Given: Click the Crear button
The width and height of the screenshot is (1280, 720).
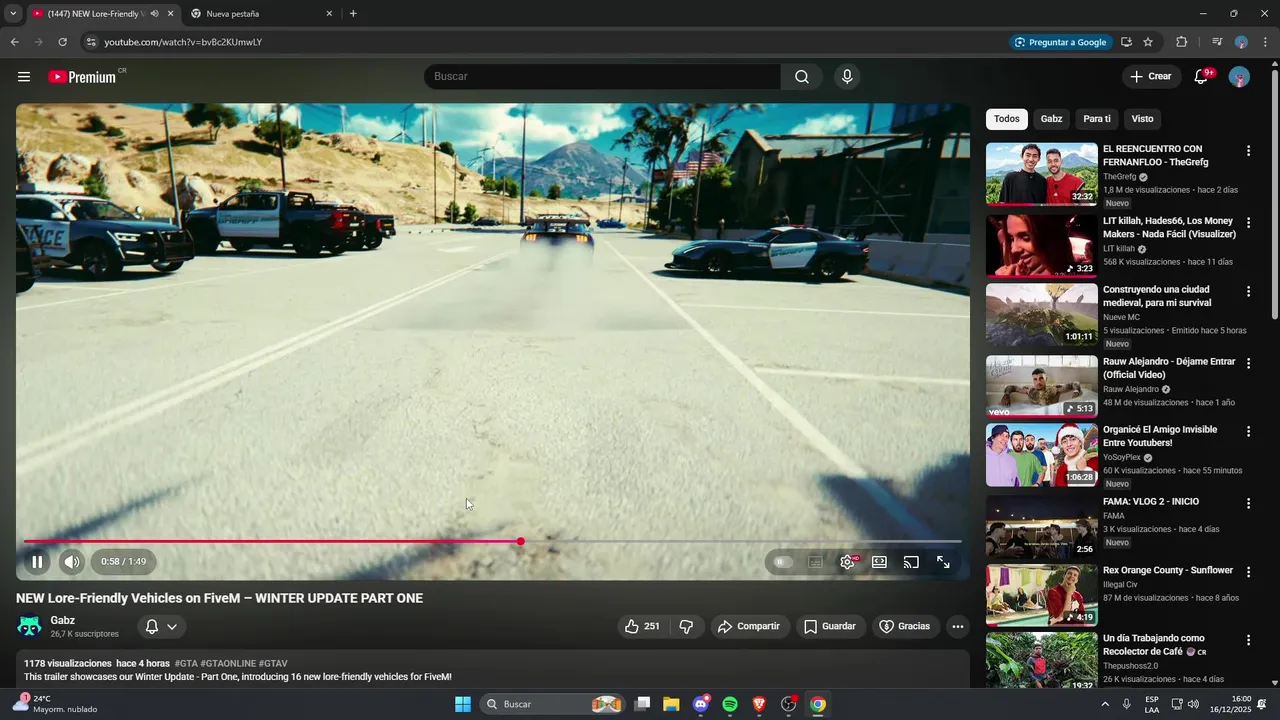Looking at the screenshot, I should pos(1151,77).
